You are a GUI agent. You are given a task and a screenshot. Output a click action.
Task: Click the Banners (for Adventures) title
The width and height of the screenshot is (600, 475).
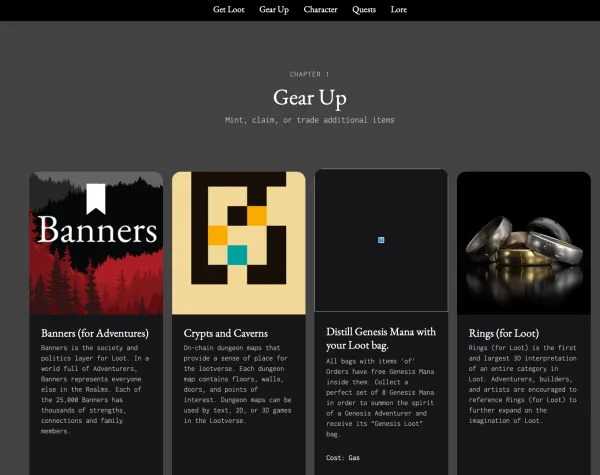95,333
